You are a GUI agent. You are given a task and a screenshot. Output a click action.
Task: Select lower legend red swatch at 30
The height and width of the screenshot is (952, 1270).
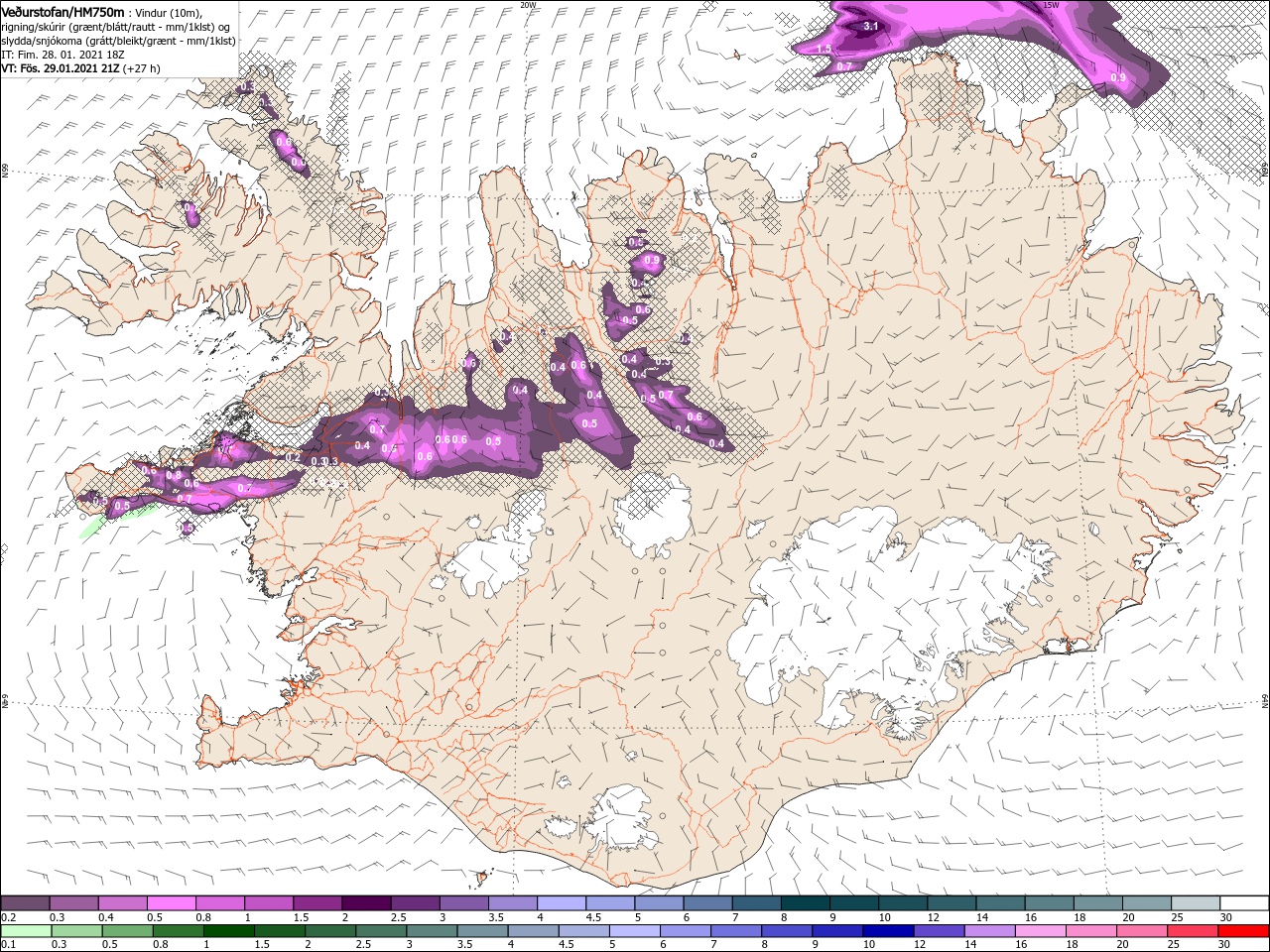click(1243, 931)
